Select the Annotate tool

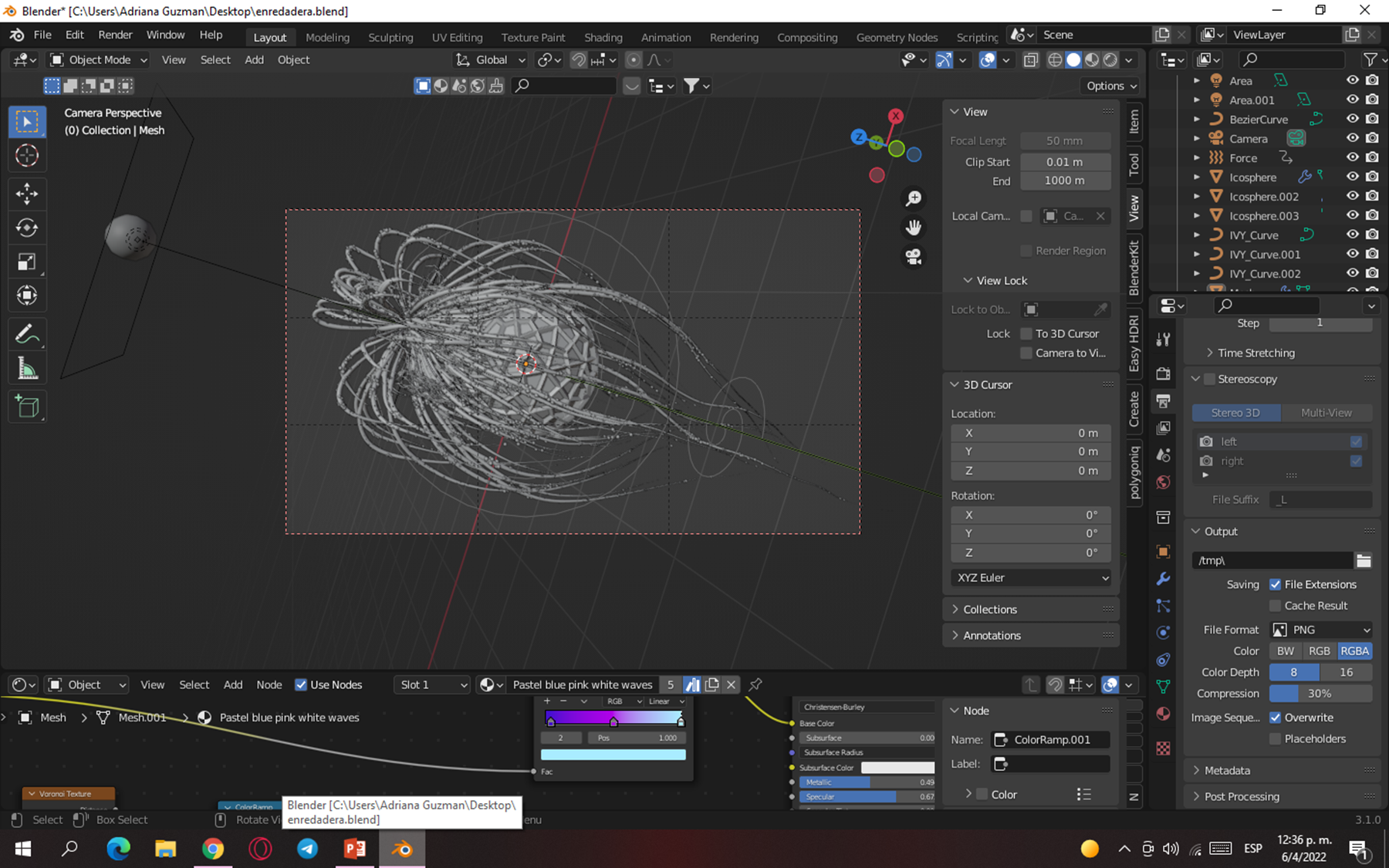point(27,334)
